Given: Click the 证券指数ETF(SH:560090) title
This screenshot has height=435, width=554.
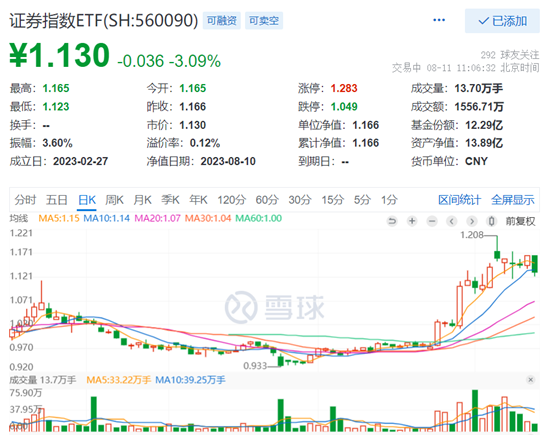Looking at the screenshot, I should tap(104, 20).
